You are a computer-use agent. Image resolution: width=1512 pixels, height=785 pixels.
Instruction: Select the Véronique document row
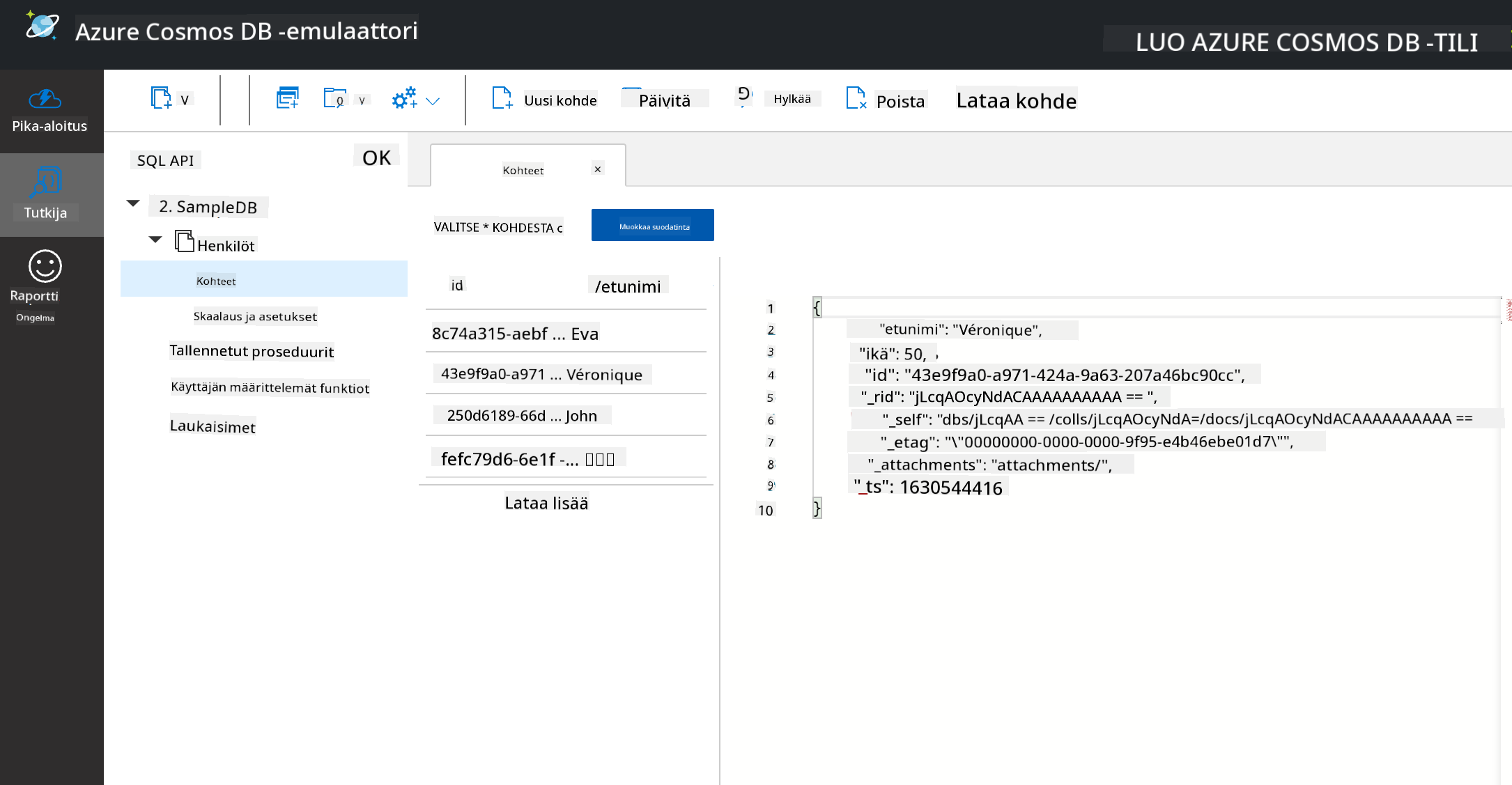tap(566, 374)
